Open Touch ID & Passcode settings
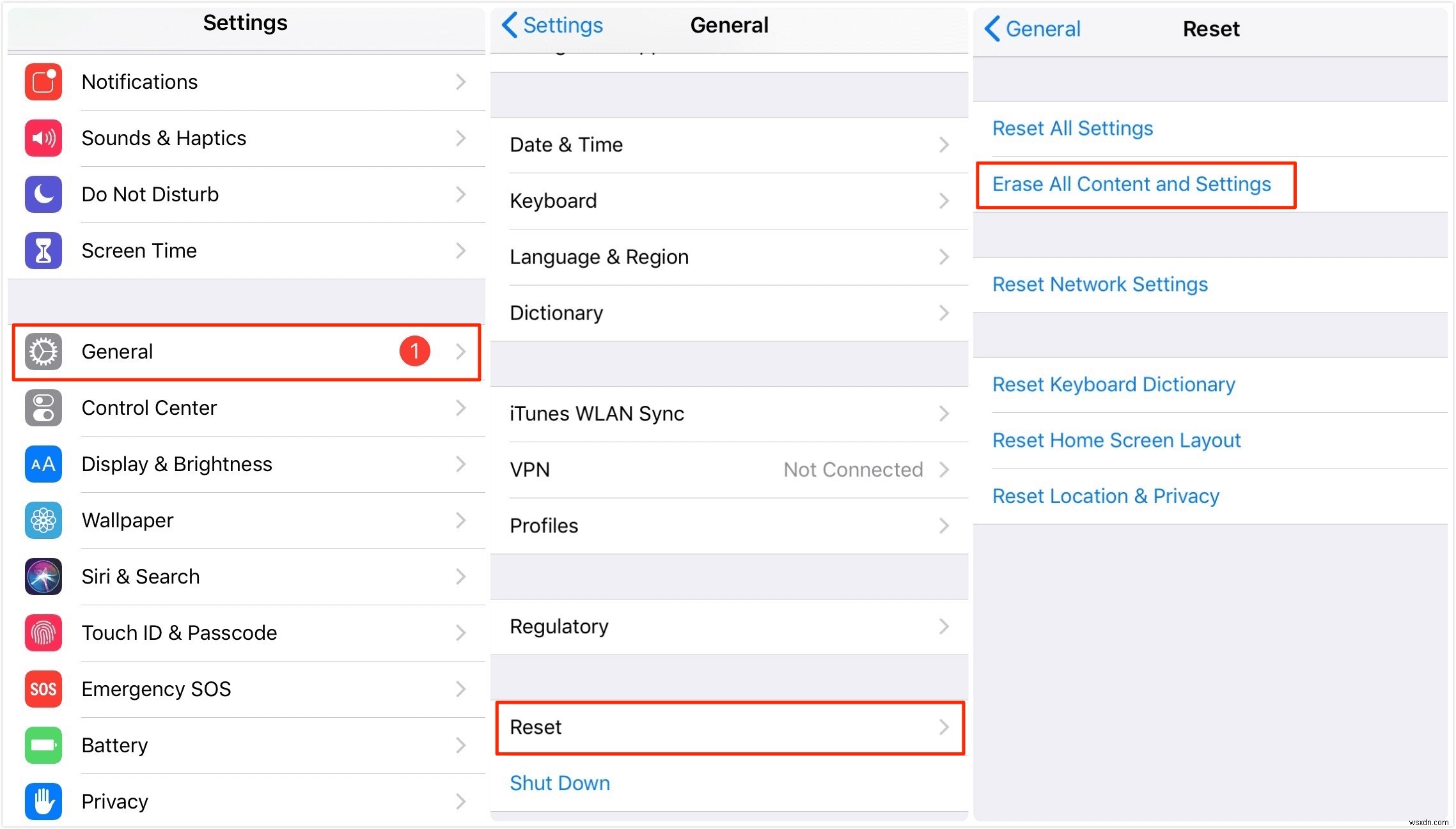Screen dimensions: 1456x829 (x=245, y=632)
